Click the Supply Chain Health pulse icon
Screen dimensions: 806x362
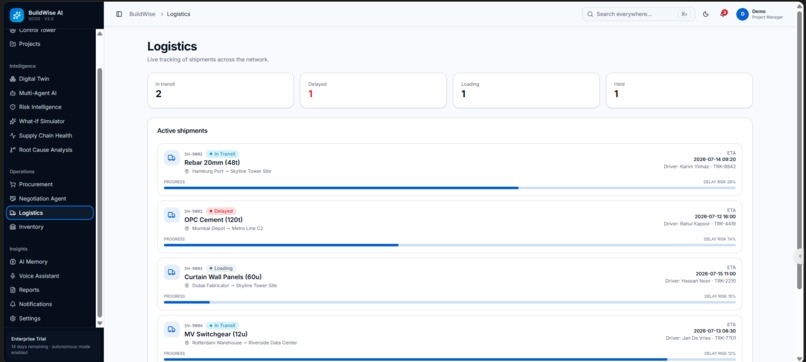pos(13,136)
